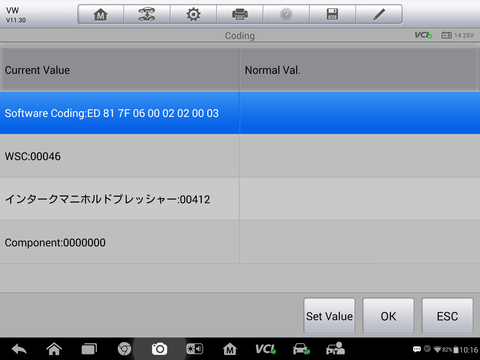The width and height of the screenshot is (480, 360).
Task: Tap the car diagnostics shortcut icon
Action: (301, 349)
